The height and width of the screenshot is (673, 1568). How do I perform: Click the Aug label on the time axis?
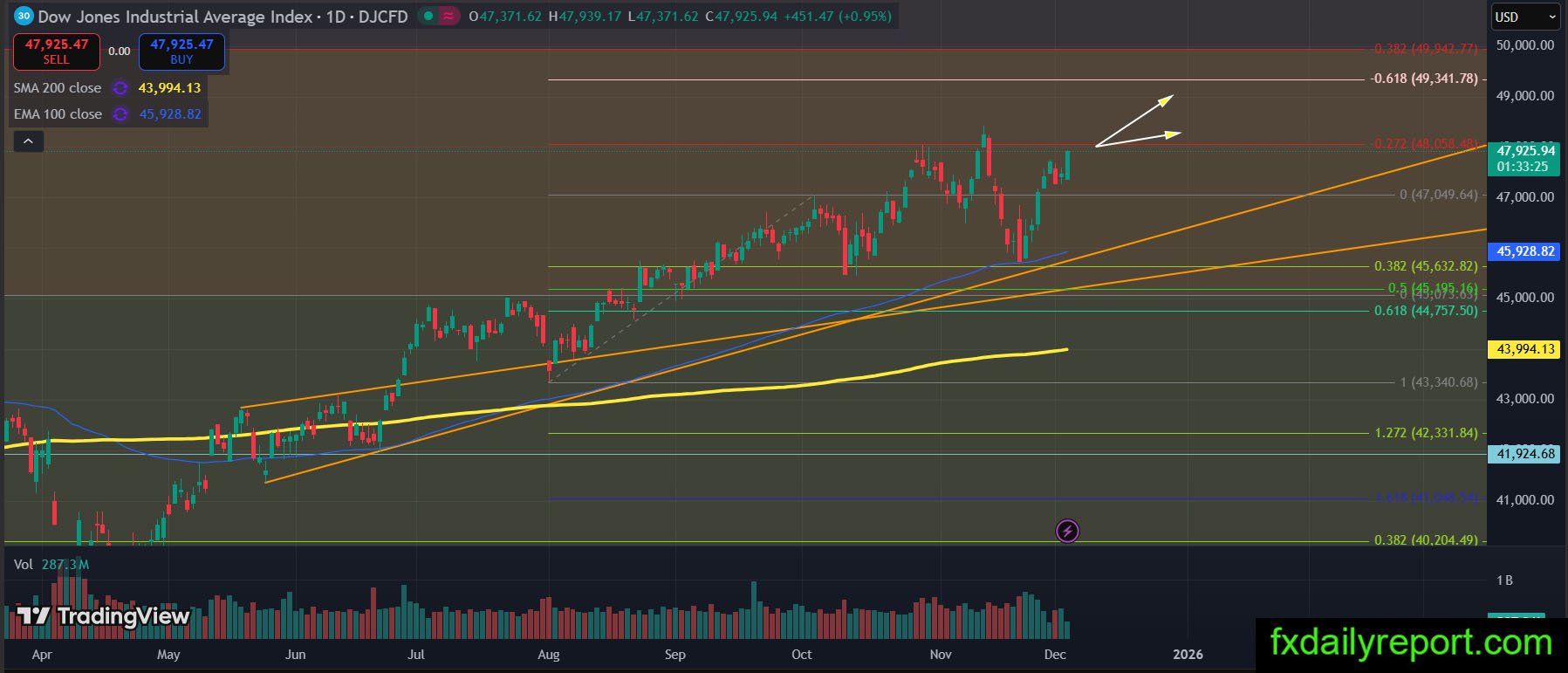tap(549, 655)
